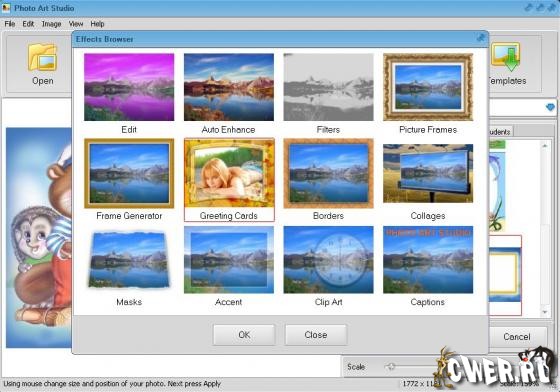Open the File menu
This screenshot has height=392, width=560.
(x=10, y=24)
